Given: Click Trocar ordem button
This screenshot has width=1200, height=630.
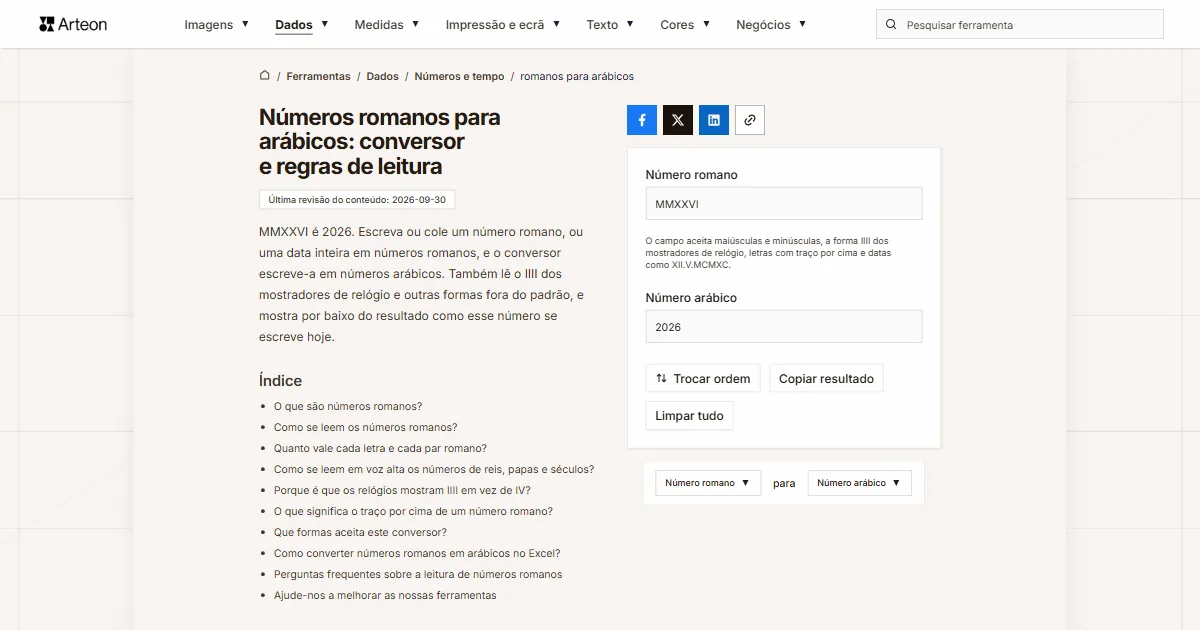Looking at the screenshot, I should (x=703, y=379).
